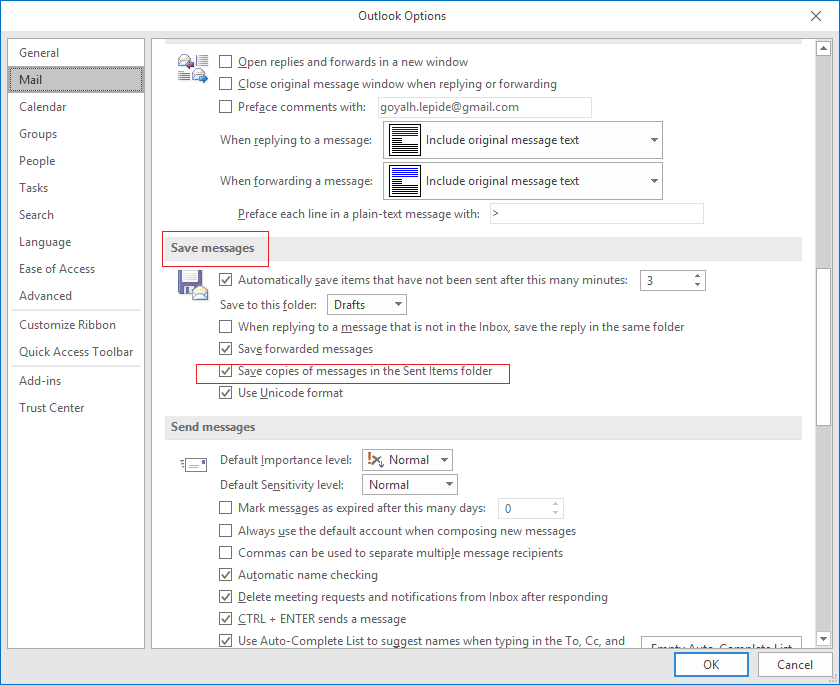
Task: Click Cancel to discard changes
Action: (x=794, y=665)
